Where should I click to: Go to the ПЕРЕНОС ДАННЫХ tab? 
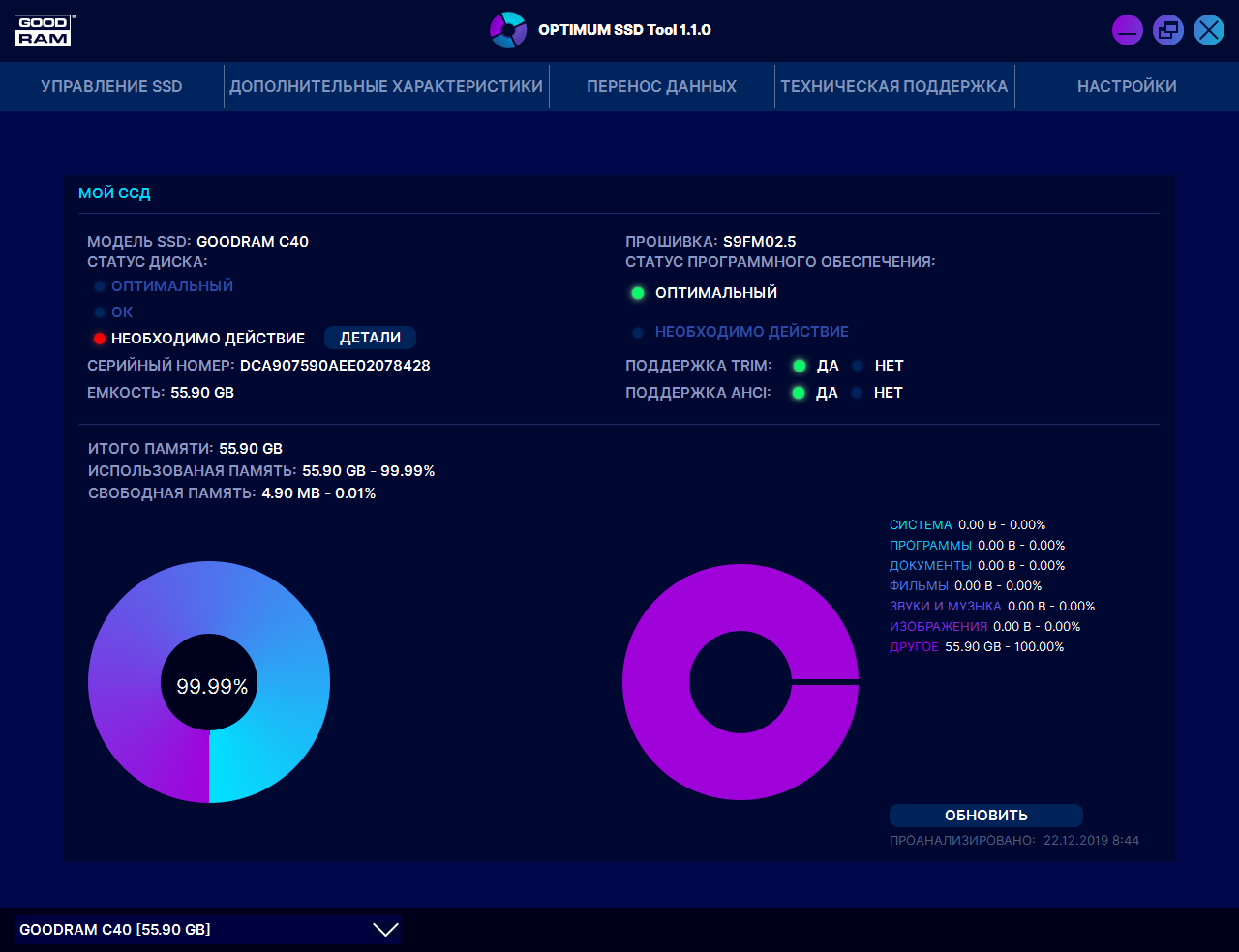(662, 86)
